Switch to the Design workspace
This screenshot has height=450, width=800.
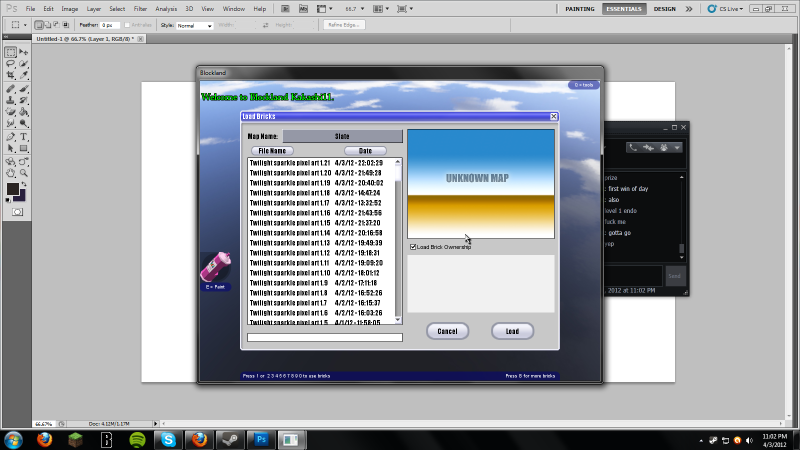[x=664, y=9]
